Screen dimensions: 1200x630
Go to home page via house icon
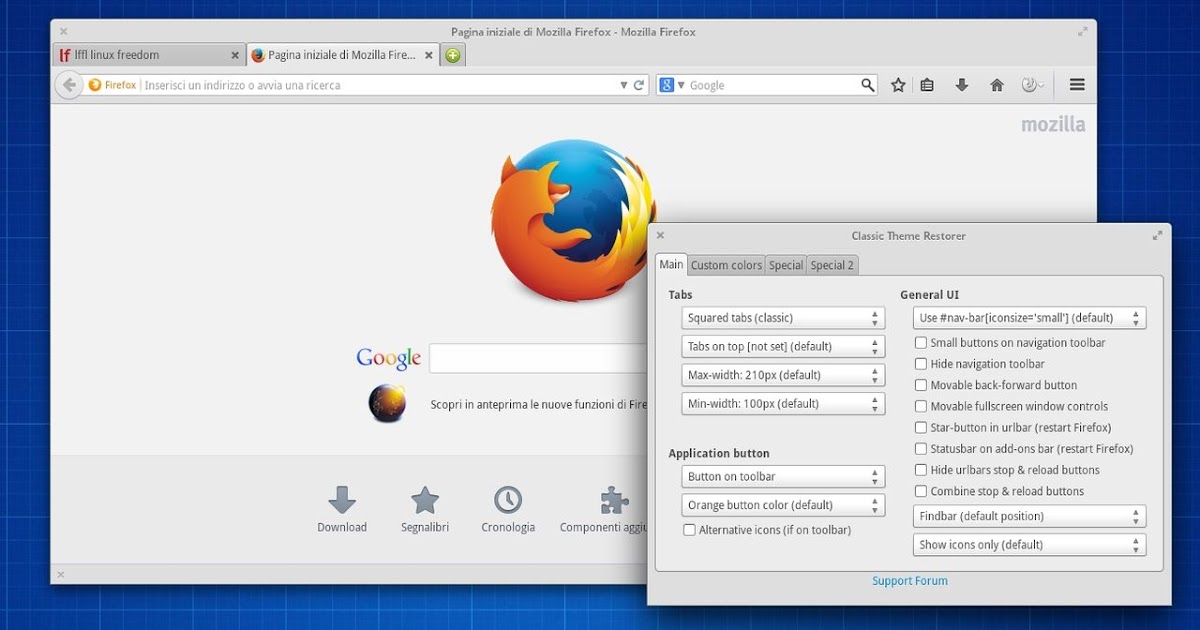997,85
